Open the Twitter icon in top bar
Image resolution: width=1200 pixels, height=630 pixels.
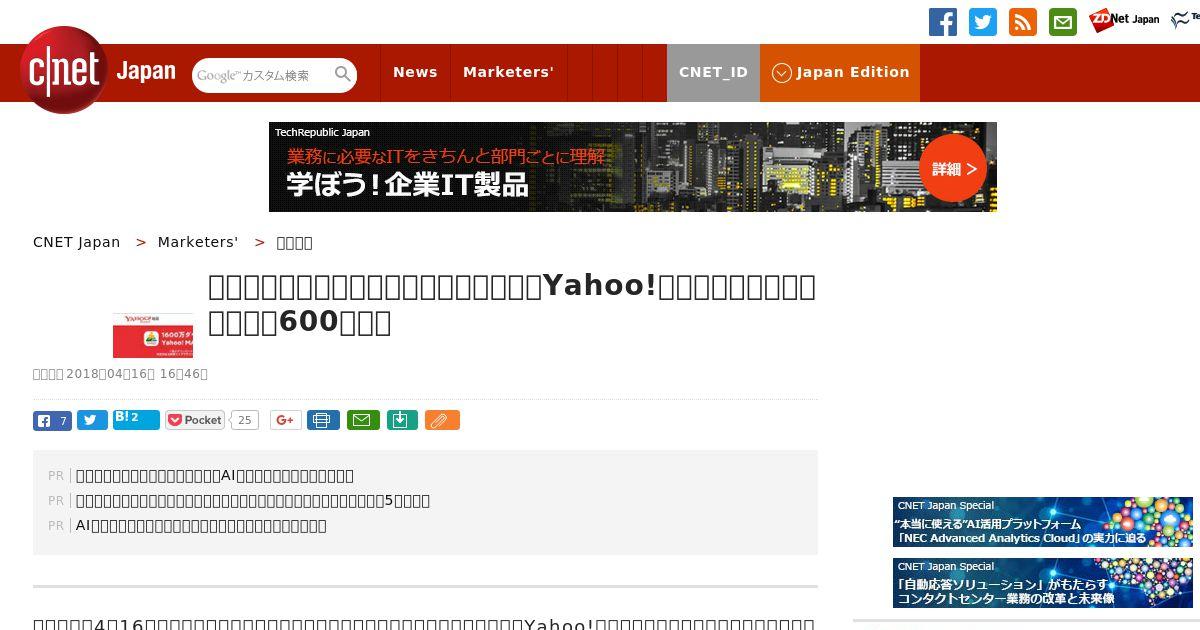(983, 21)
